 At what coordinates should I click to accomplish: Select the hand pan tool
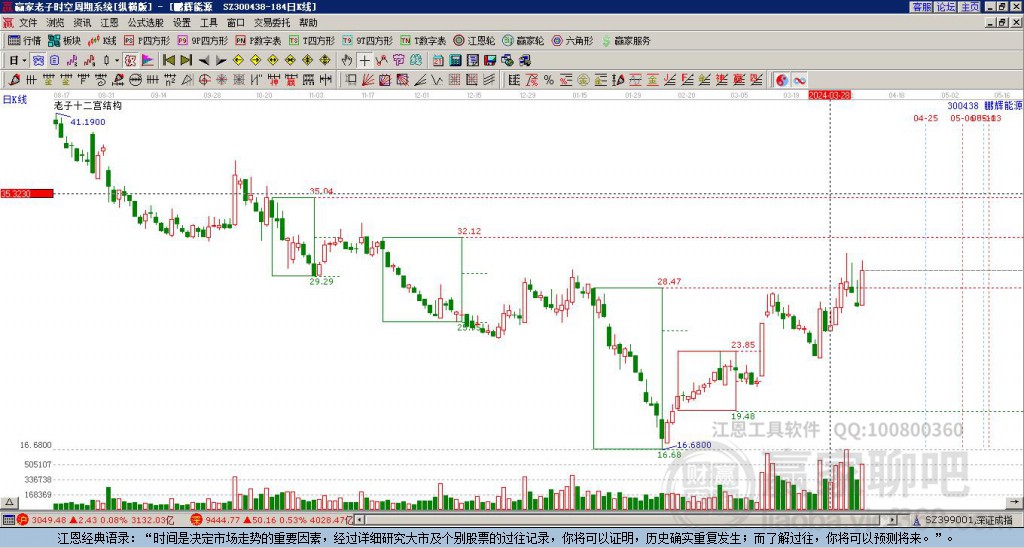tap(347, 60)
